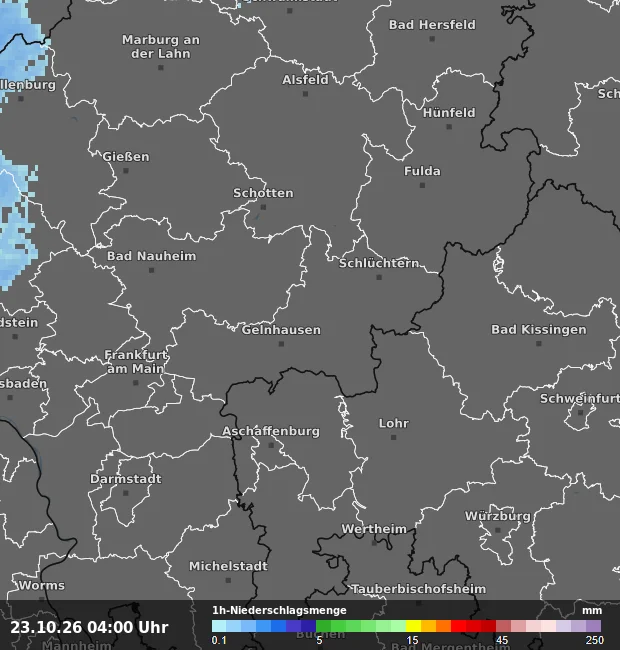Click the Lohr city label

pos(394,423)
